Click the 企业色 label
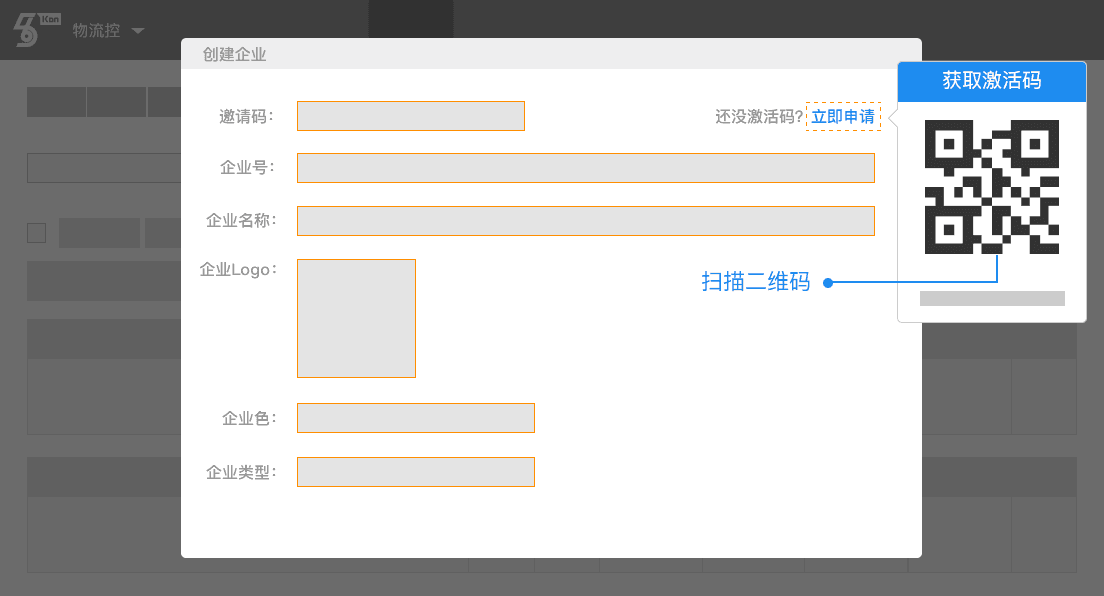This screenshot has width=1104, height=596. click(x=249, y=418)
